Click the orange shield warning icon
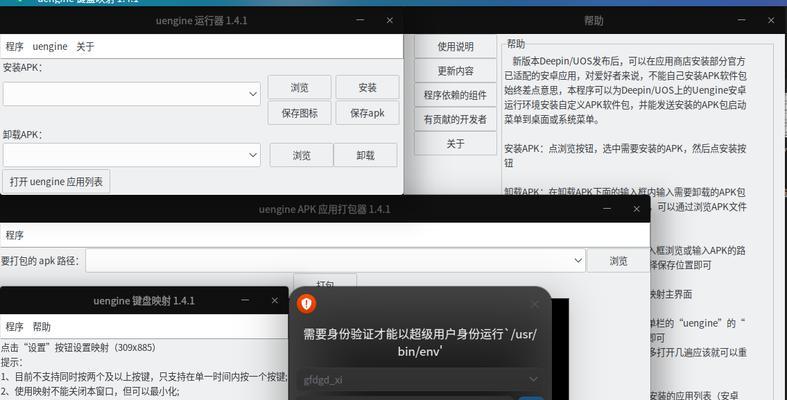Viewport: 787px width, 400px height. click(x=307, y=304)
